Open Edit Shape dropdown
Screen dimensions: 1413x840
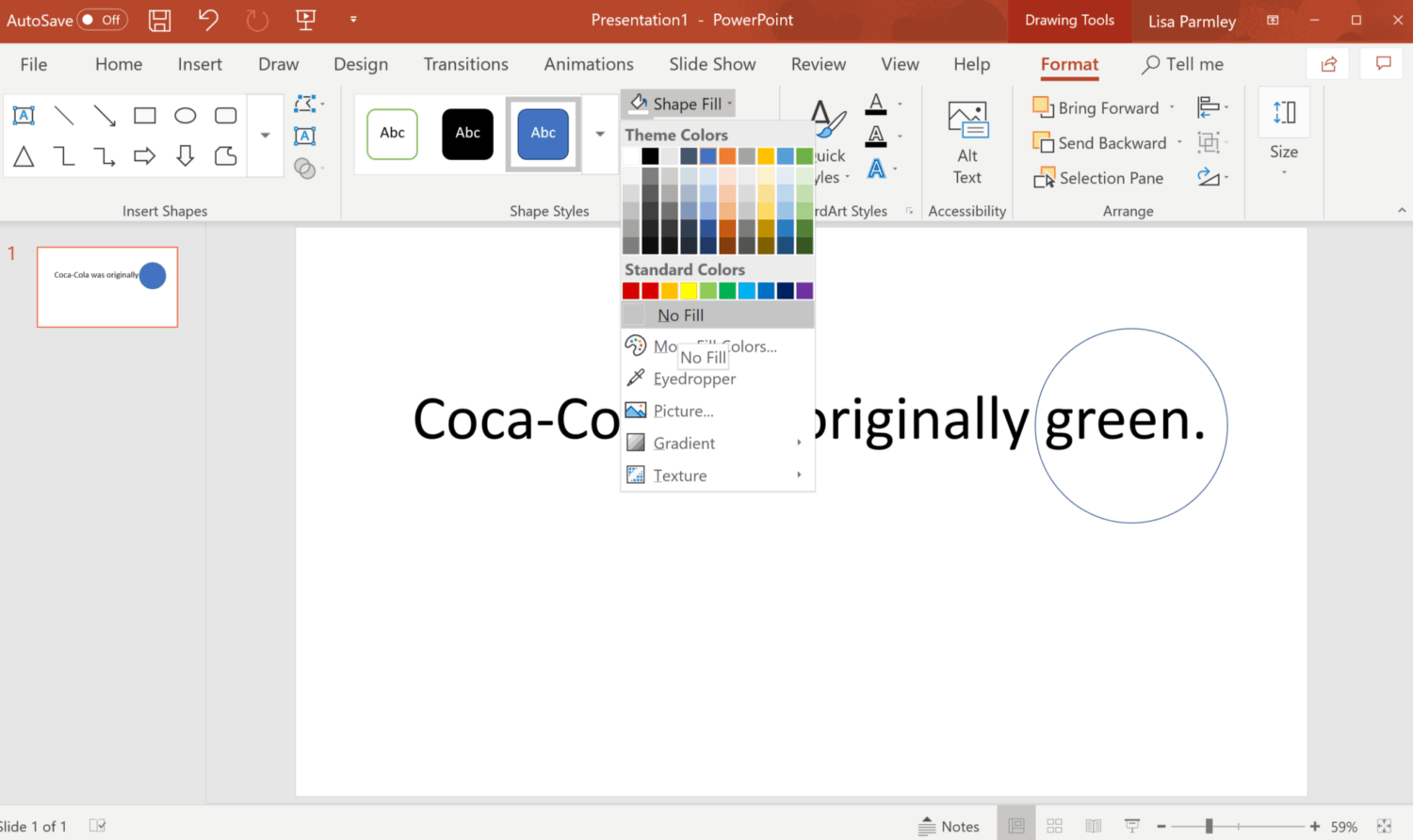(x=309, y=104)
